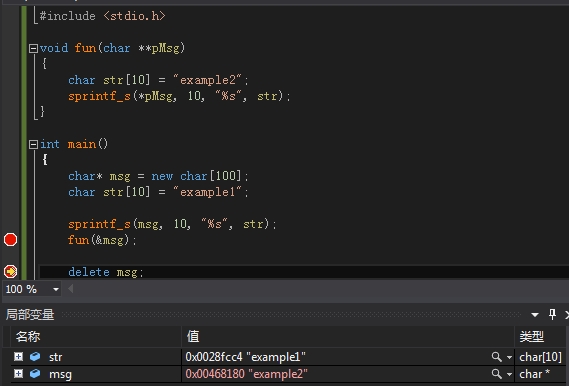Expand the str variable in locals
The image size is (569, 386).
(19, 357)
